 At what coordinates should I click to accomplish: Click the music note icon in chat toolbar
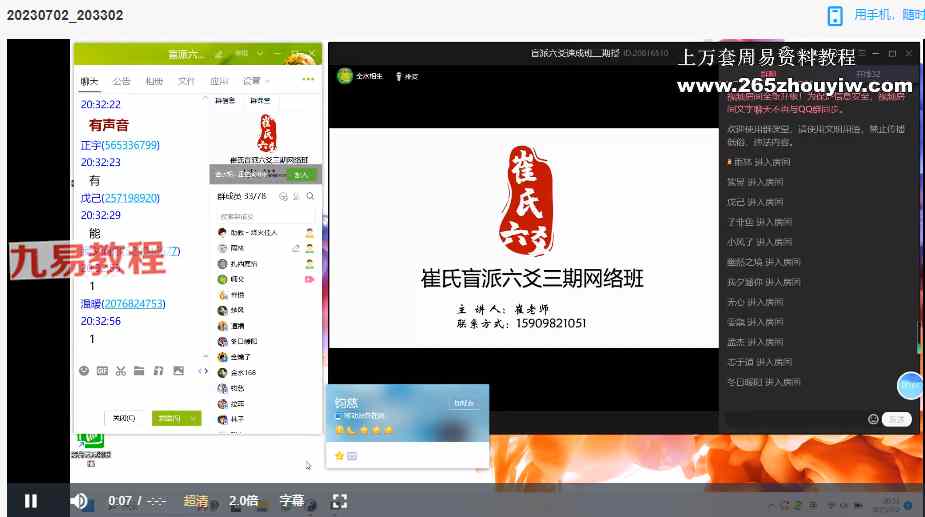pos(158,371)
